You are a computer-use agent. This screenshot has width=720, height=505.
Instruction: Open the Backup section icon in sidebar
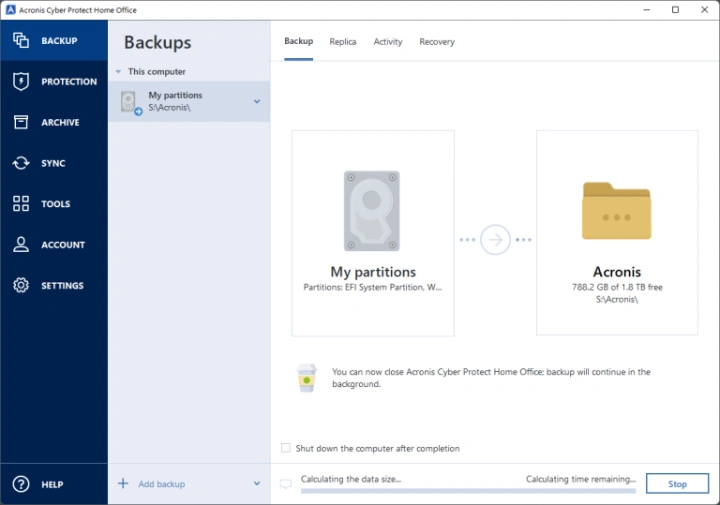(x=21, y=41)
